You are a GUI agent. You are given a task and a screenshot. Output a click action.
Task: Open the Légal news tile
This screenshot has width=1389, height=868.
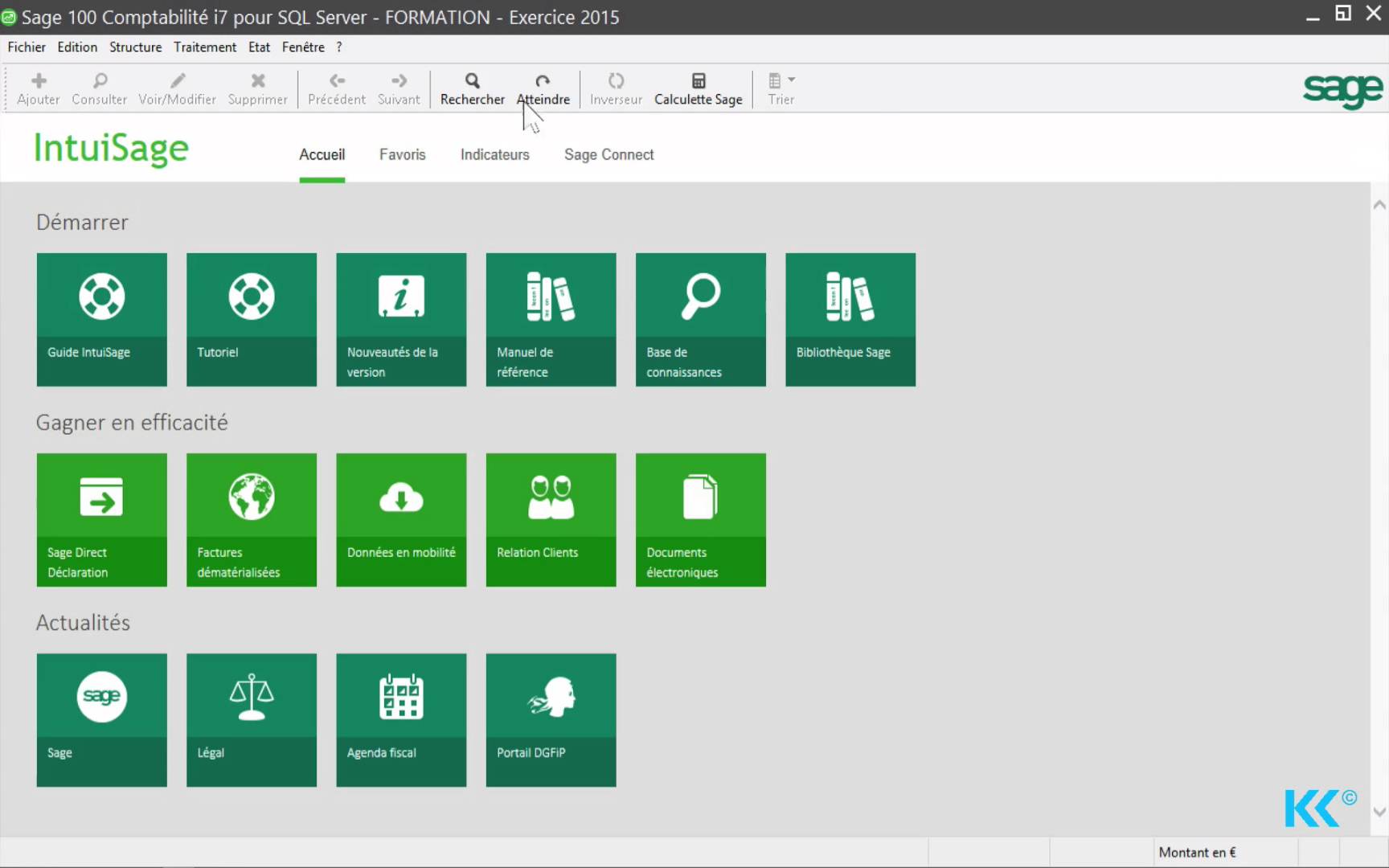point(252,720)
